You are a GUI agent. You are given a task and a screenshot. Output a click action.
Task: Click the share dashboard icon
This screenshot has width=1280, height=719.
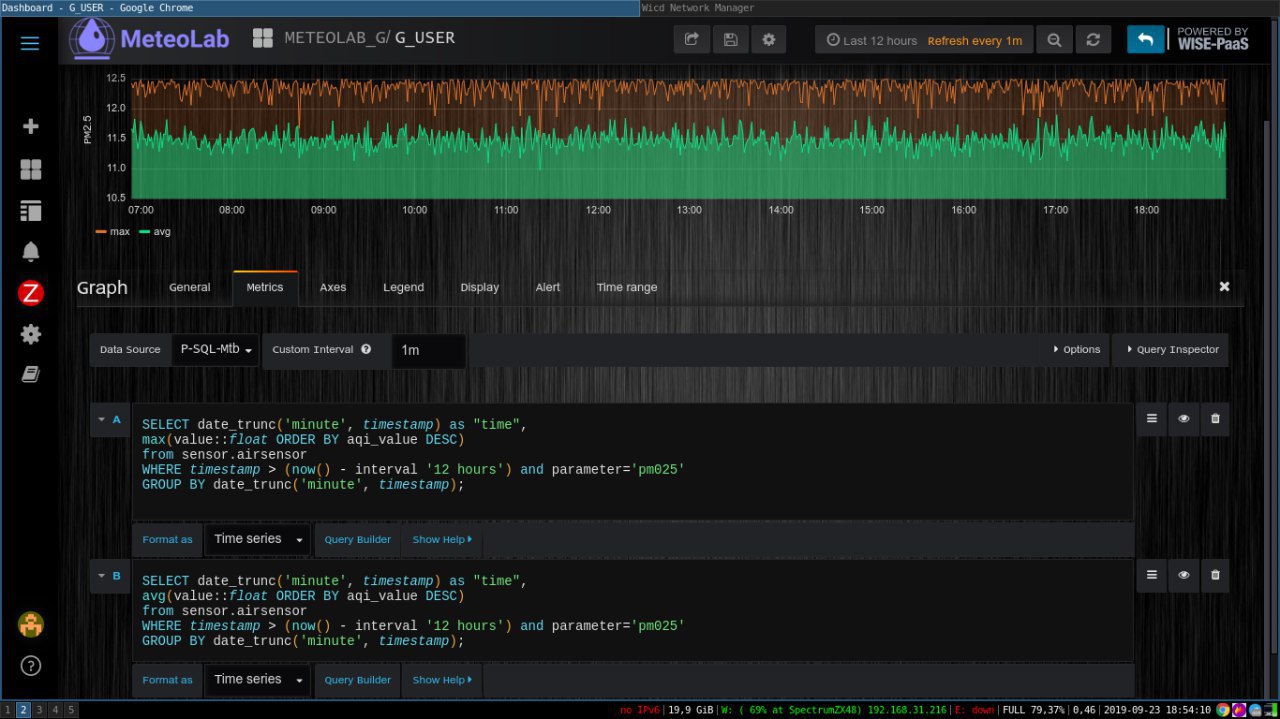(691, 40)
